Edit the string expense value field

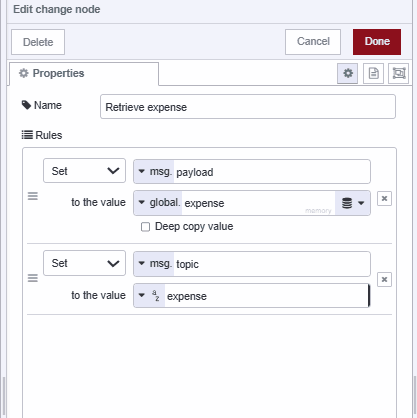tap(267, 296)
